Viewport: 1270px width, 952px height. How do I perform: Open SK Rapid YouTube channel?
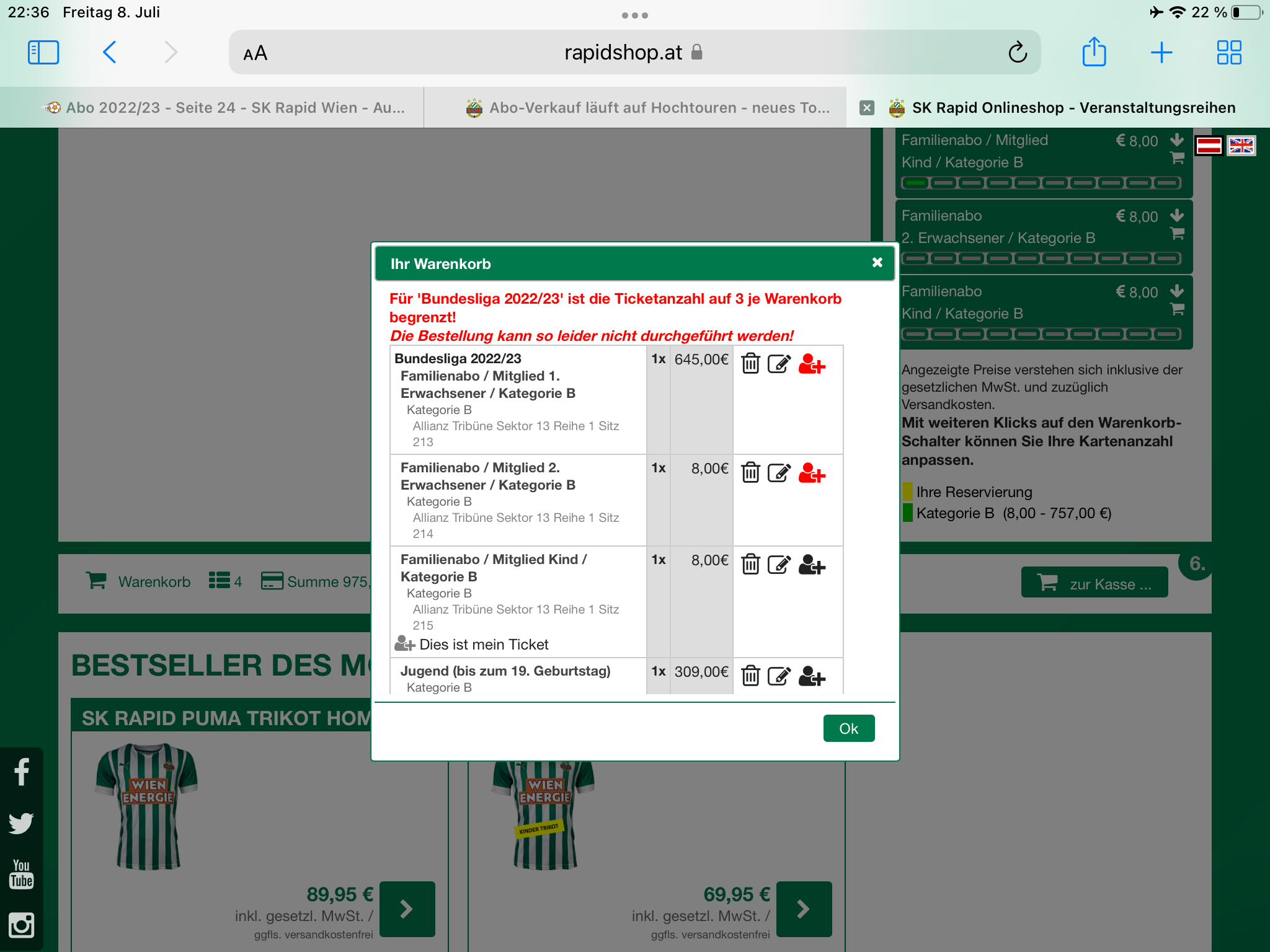tap(22, 874)
